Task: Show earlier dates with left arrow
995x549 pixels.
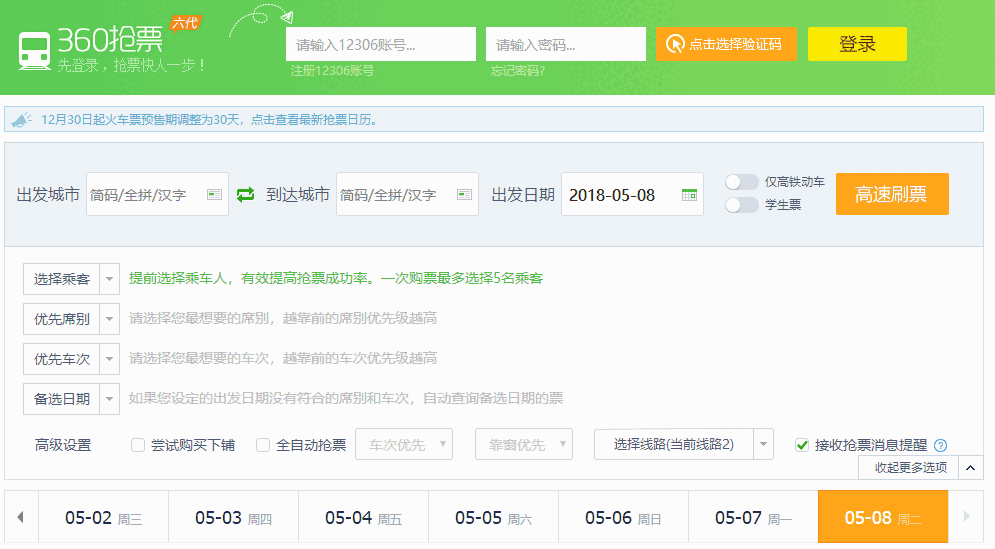Action: (21, 517)
